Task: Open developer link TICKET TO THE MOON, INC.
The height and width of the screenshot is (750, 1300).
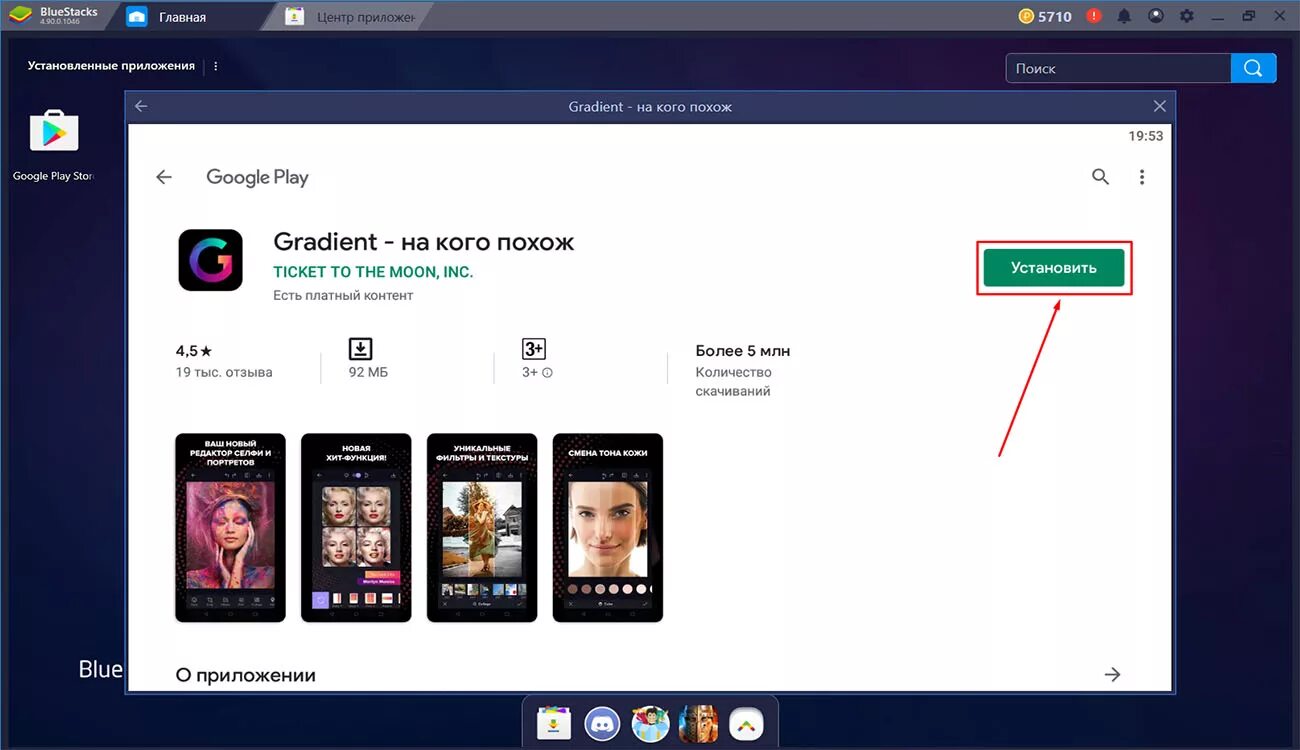Action: click(x=373, y=272)
